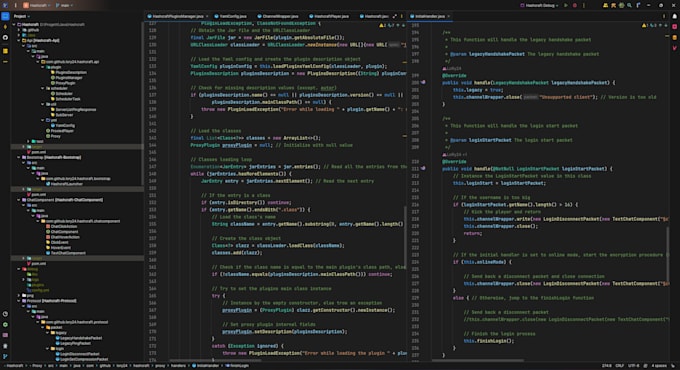The width and height of the screenshot is (680, 370).
Task: Collapse the Protocol module node
Action: [19, 301]
